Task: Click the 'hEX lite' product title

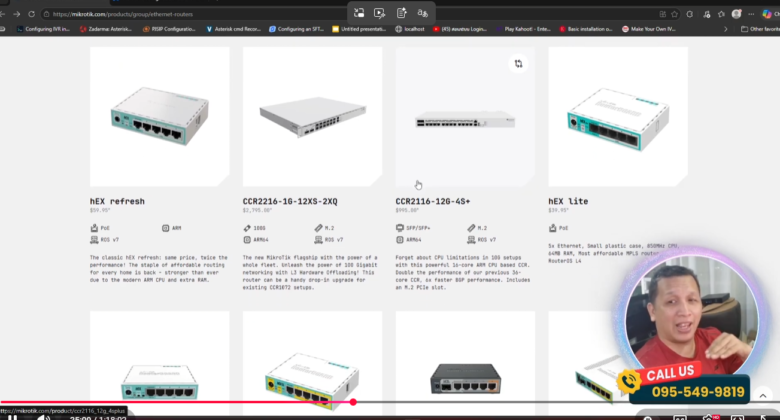Action: pos(568,201)
